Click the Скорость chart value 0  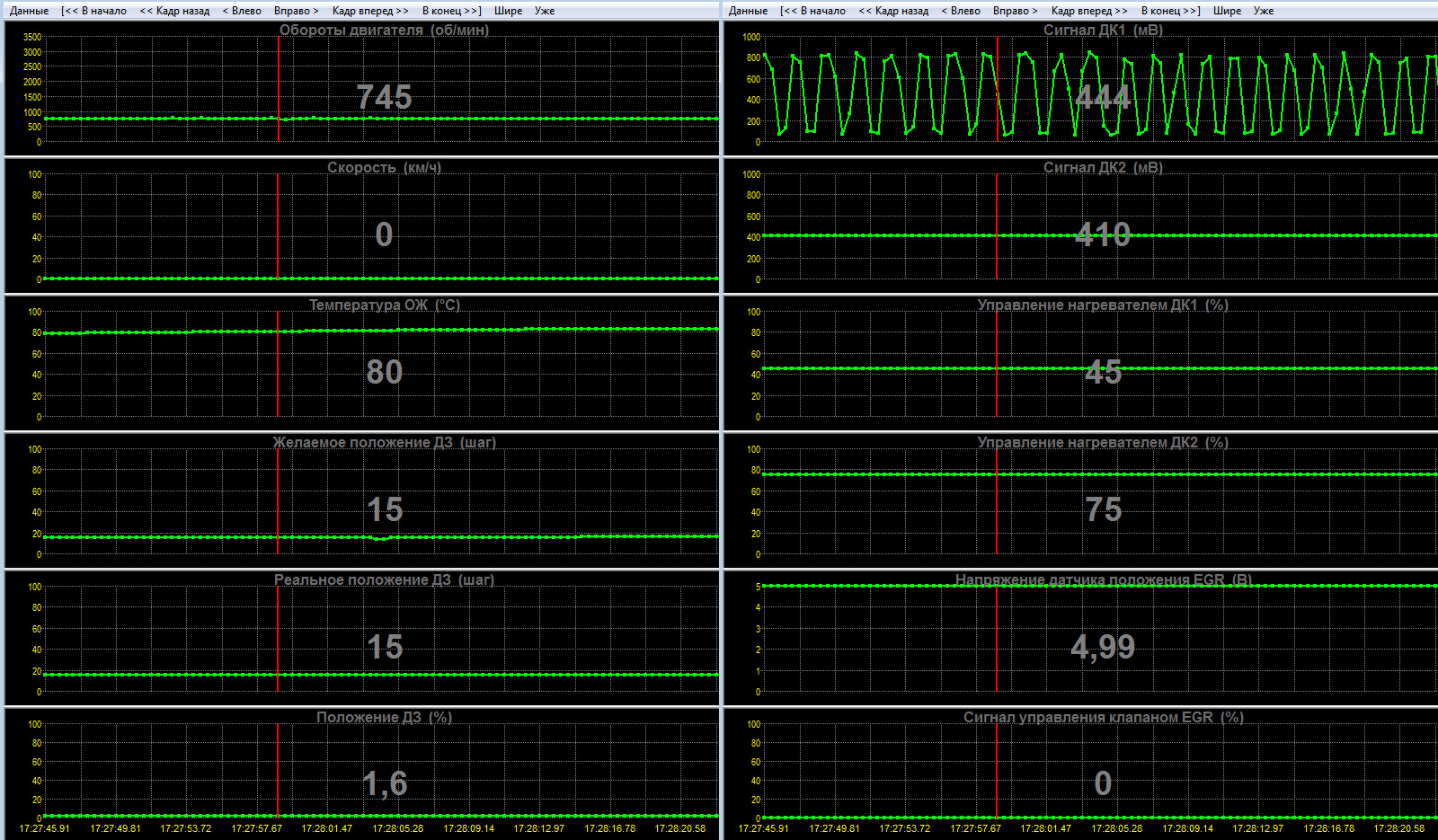(x=384, y=234)
